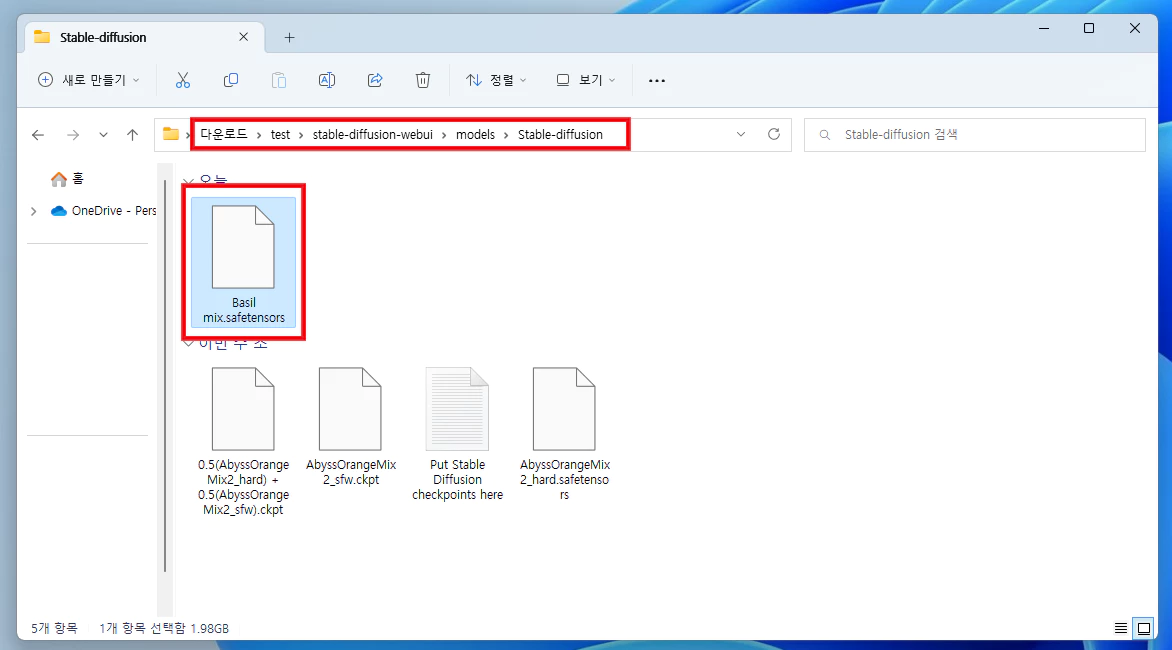Click the folder icon in address bar
Viewport: 1172px width, 650px height.
click(170, 134)
